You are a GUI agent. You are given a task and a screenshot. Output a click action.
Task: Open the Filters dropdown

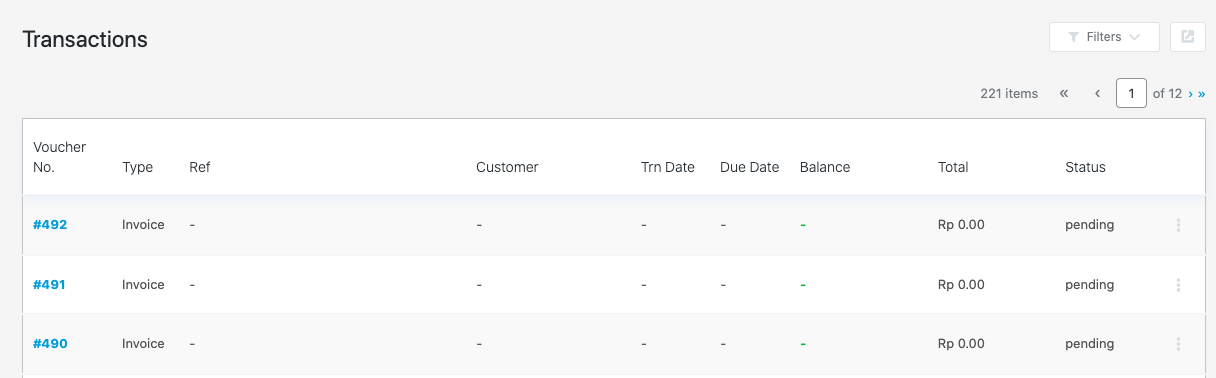(1104, 37)
